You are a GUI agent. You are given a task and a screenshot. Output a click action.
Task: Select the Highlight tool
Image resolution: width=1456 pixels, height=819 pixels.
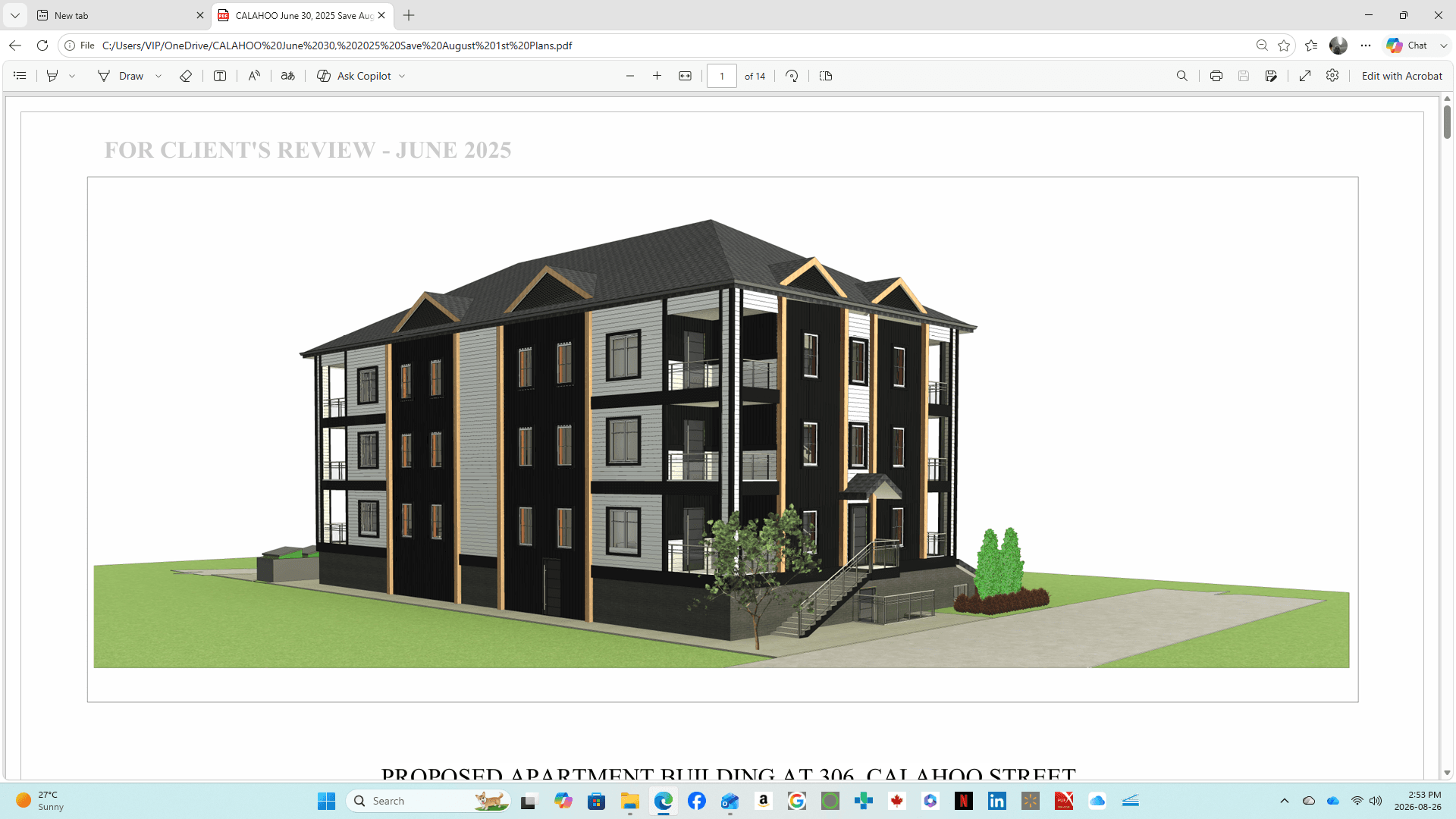(52, 76)
